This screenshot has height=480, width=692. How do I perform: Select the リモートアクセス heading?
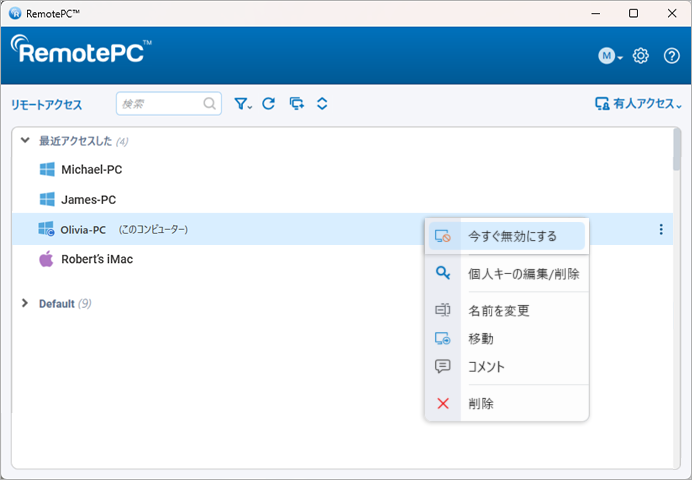coord(47,105)
